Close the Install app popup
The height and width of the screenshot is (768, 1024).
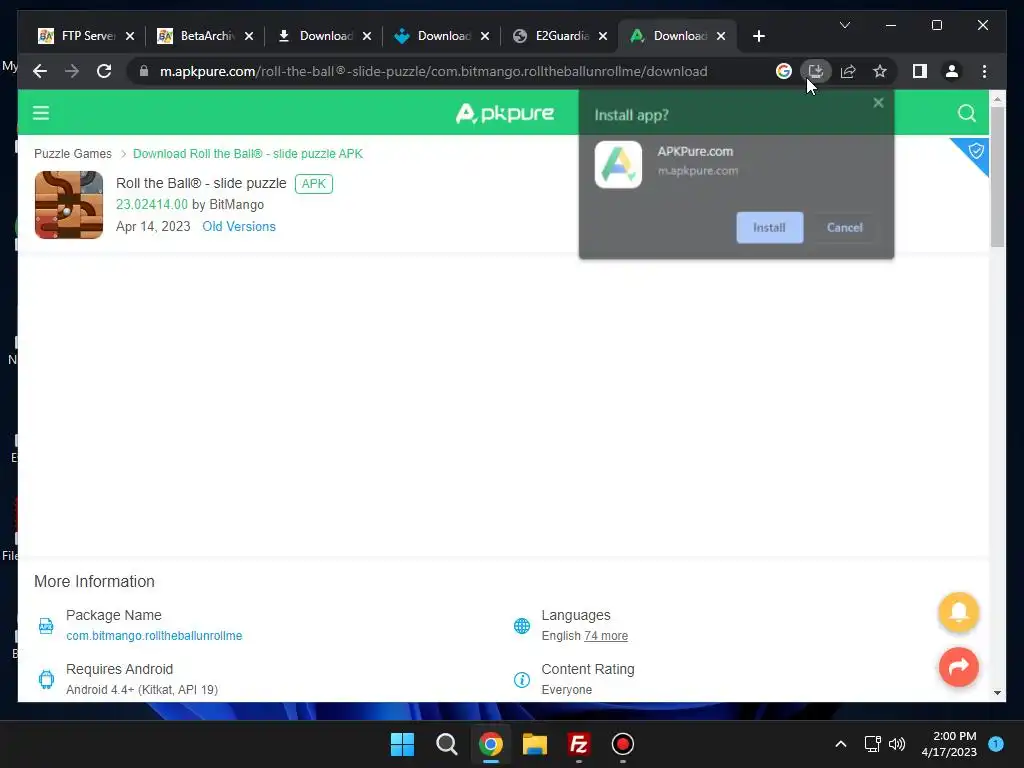click(878, 103)
